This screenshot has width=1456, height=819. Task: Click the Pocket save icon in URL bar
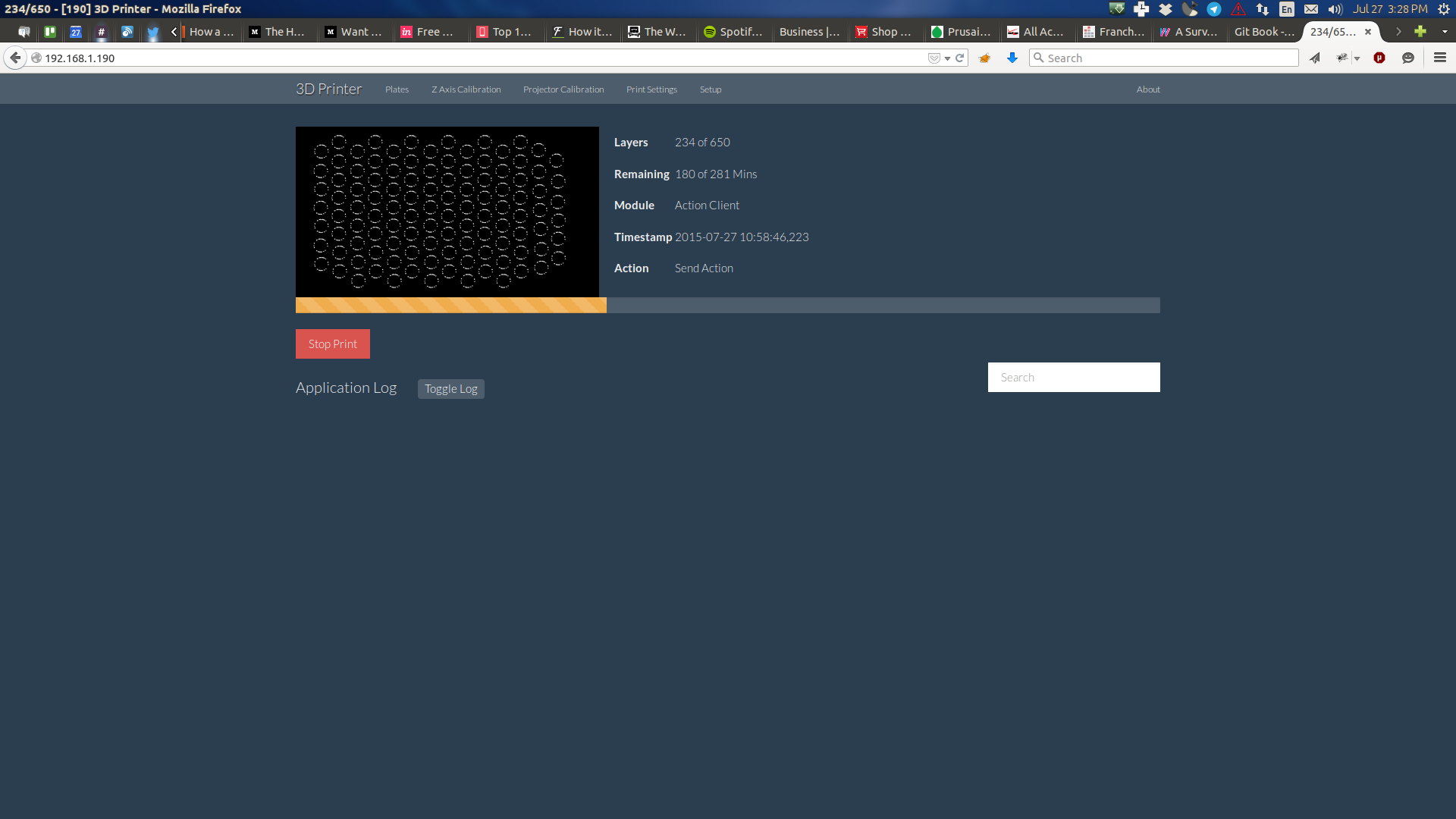click(934, 58)
